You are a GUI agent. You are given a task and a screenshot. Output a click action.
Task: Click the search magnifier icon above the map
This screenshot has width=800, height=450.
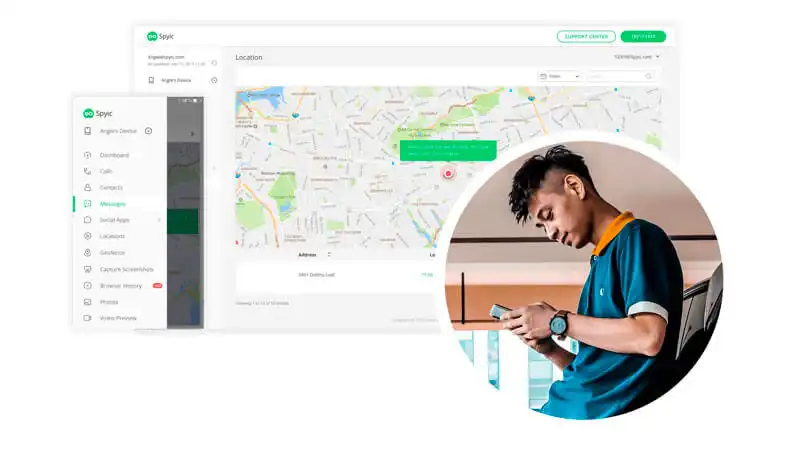tap(648, 77)
